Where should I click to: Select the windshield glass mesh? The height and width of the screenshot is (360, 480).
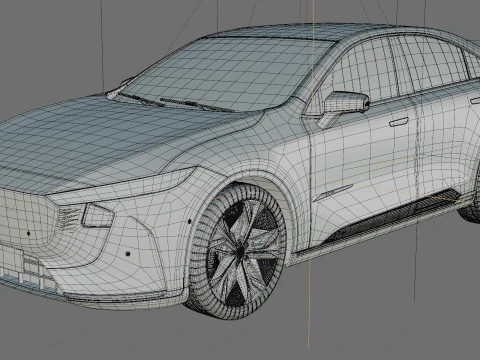(x=224, y=74)
